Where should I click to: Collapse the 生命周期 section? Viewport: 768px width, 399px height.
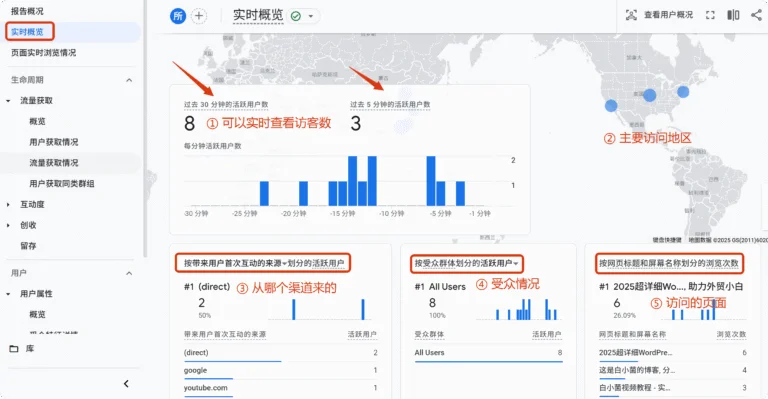129,80
